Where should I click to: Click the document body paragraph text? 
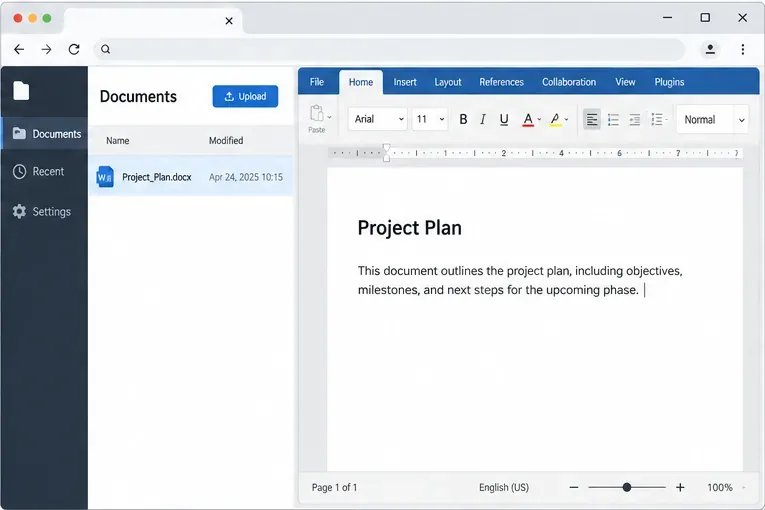[520, 280]
